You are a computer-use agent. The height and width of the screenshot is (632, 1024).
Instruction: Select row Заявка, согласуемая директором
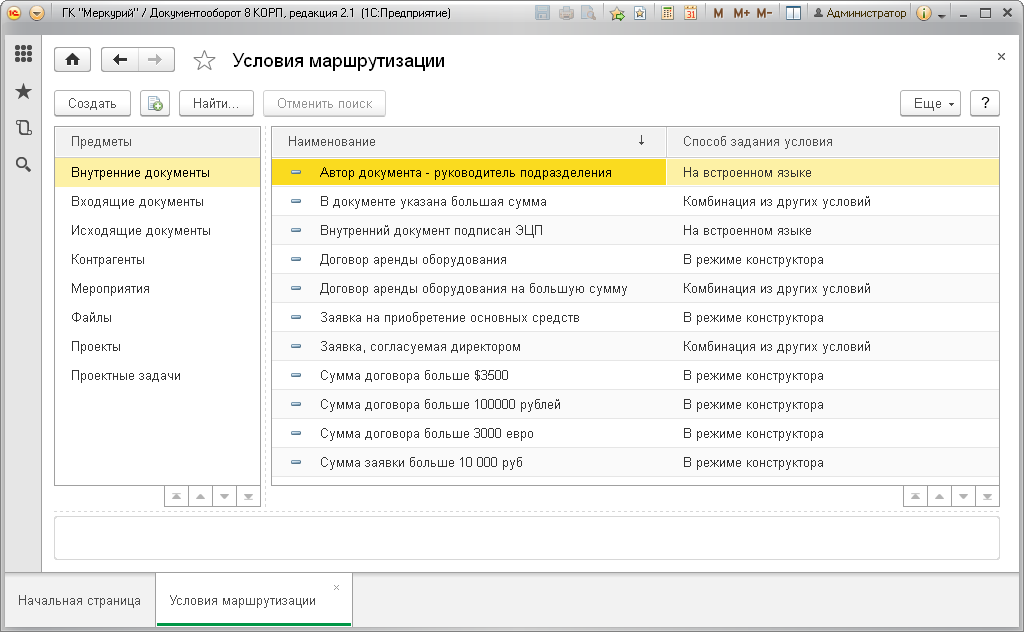pos(635,347)
